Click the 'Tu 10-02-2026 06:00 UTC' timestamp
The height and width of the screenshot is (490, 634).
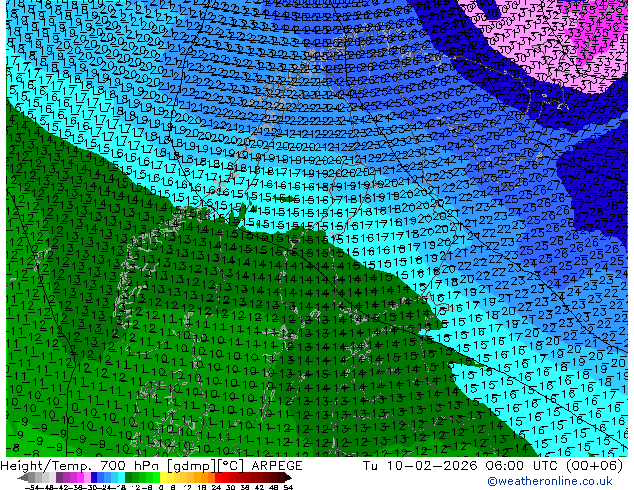(x=461, y=466)
